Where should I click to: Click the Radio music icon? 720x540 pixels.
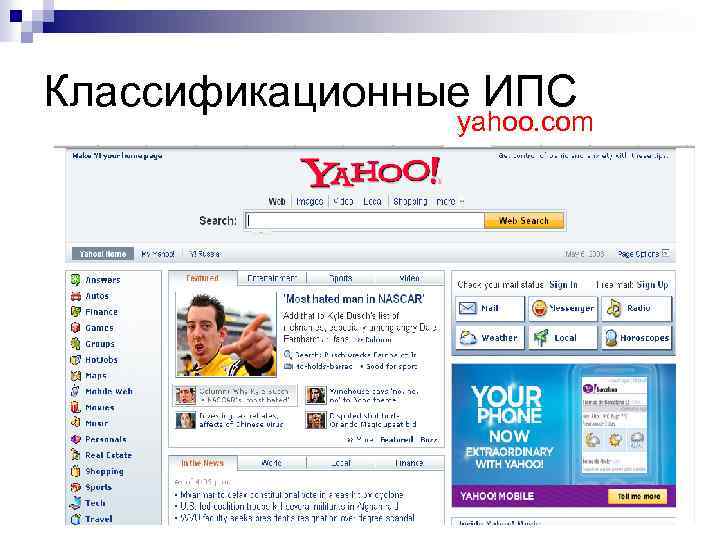coord(614,308)
